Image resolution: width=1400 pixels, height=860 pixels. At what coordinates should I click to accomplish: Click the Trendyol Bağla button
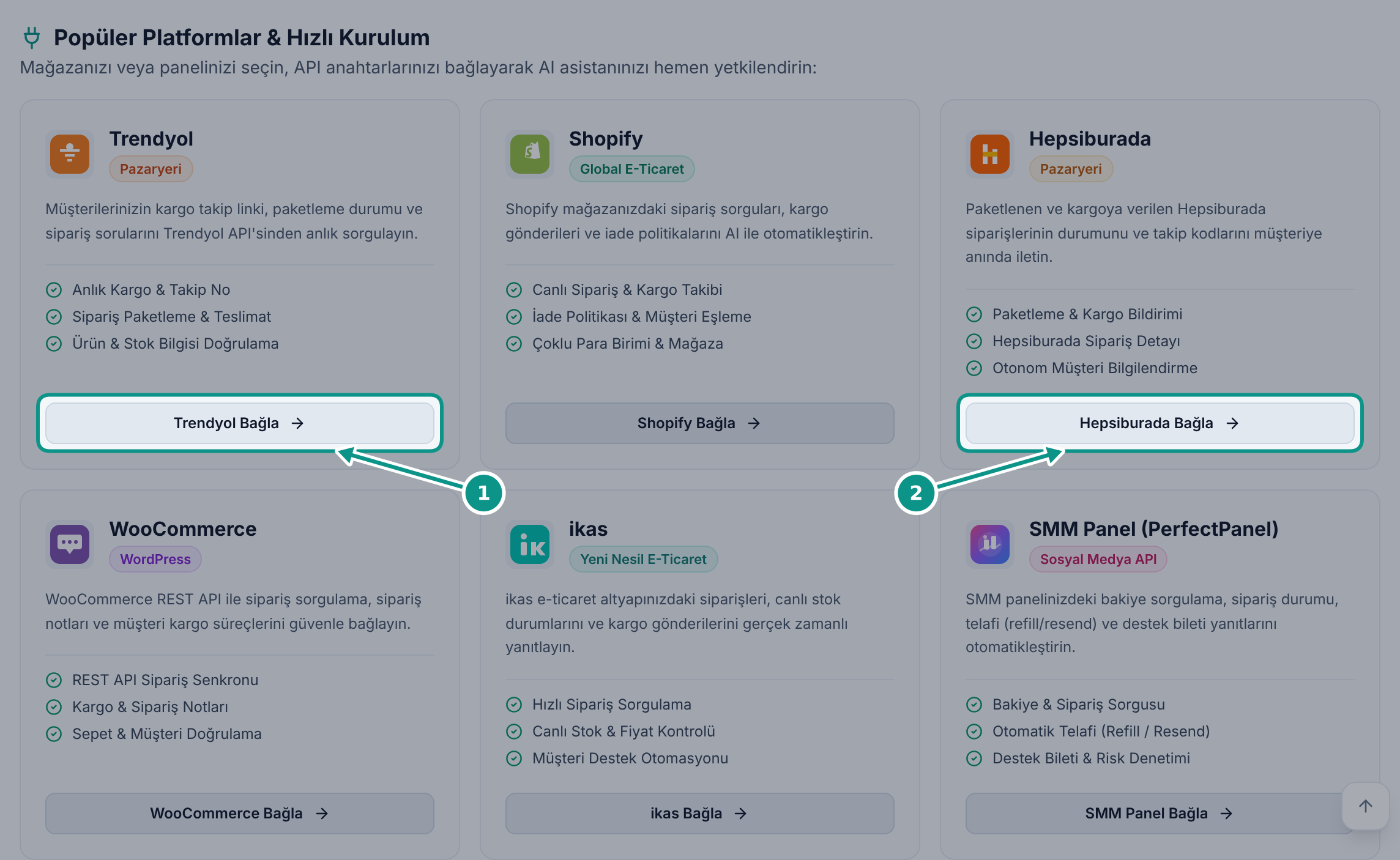tap(240, 423)
